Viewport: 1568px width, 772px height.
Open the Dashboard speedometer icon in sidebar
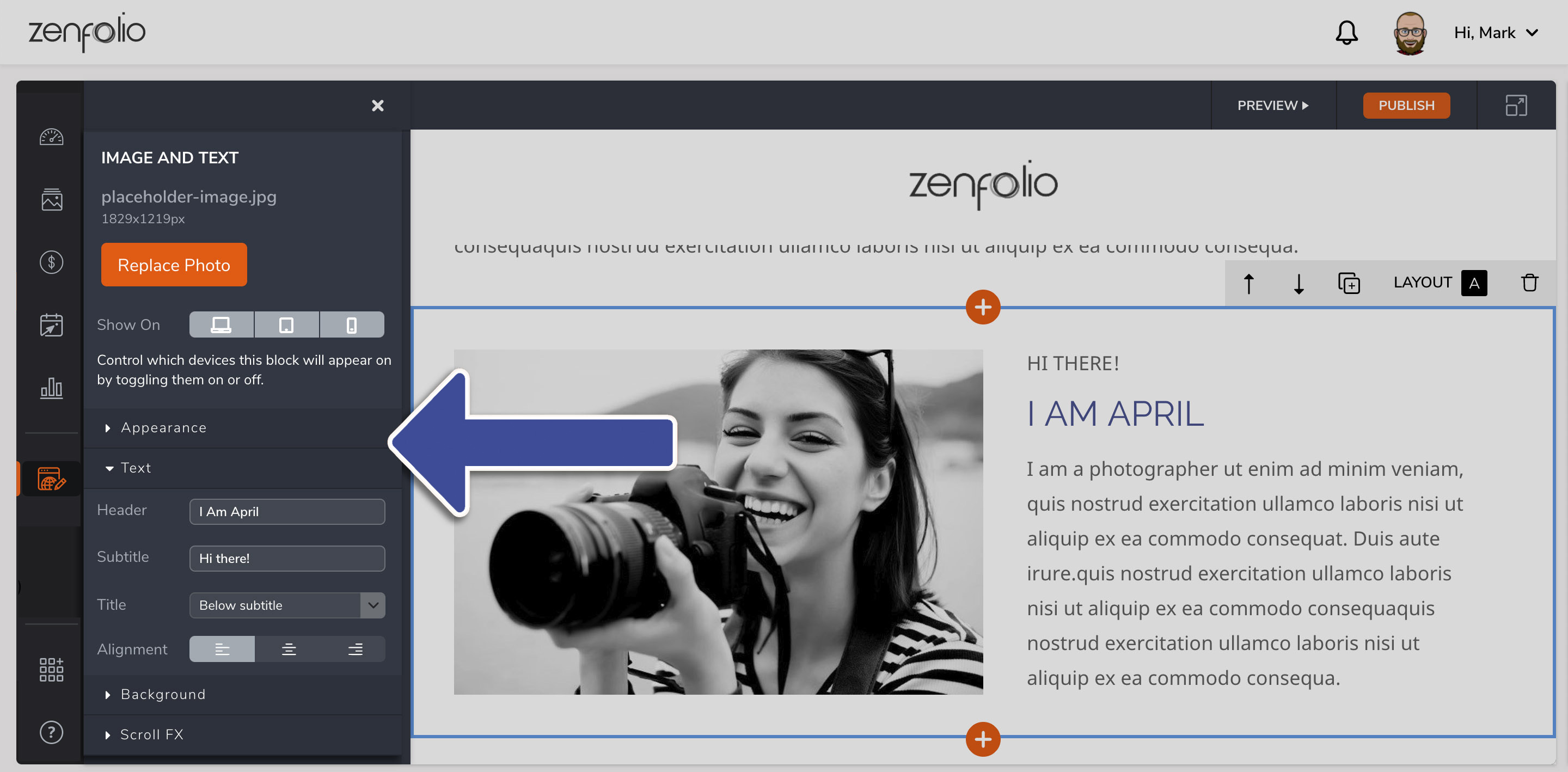[51, 137]
